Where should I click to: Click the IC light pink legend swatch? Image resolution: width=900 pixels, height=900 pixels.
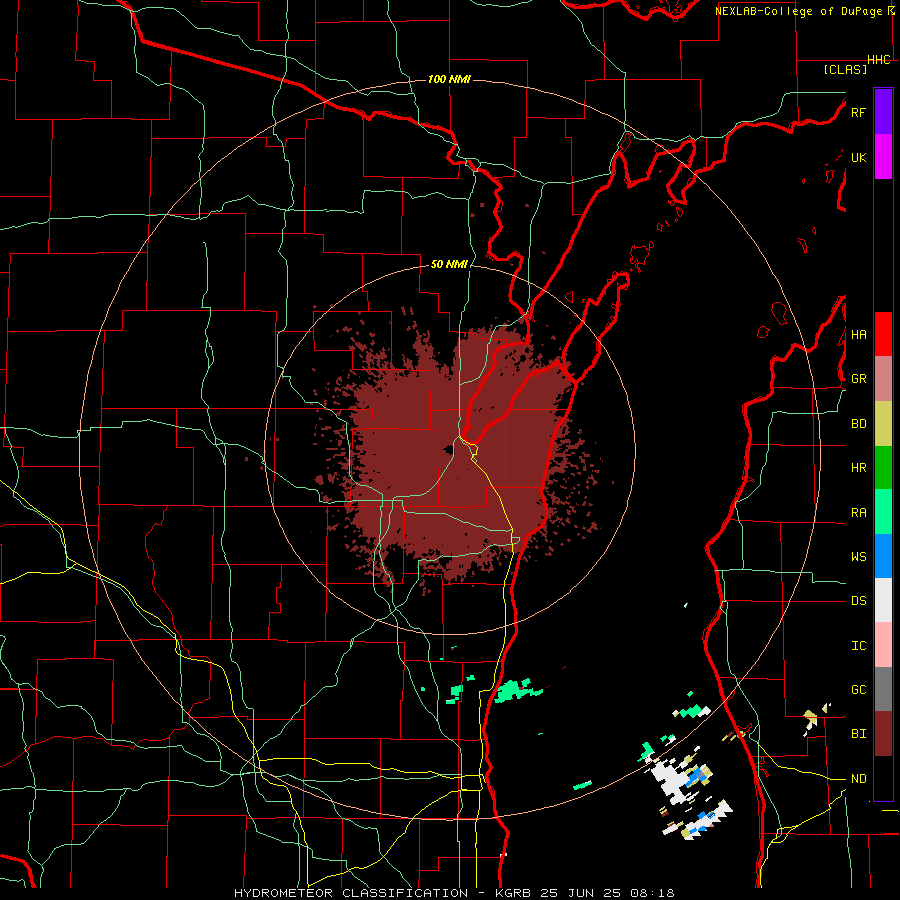[x=883, y=645]
